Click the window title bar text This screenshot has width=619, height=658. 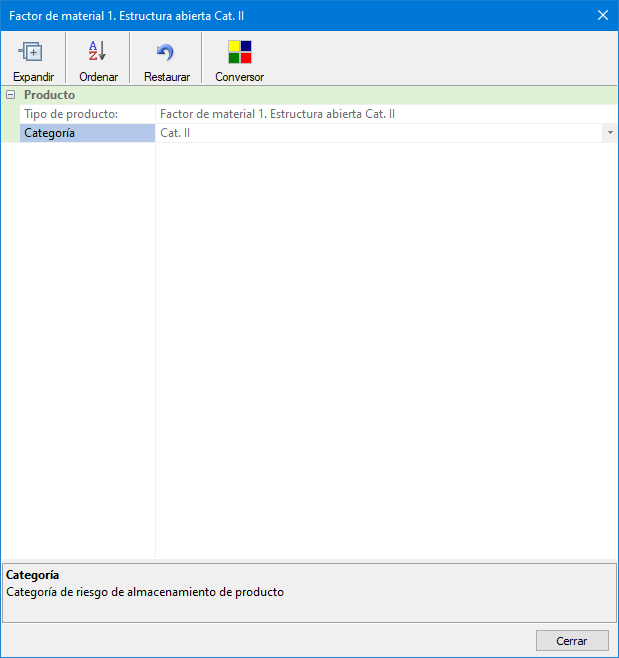point(127,15)
